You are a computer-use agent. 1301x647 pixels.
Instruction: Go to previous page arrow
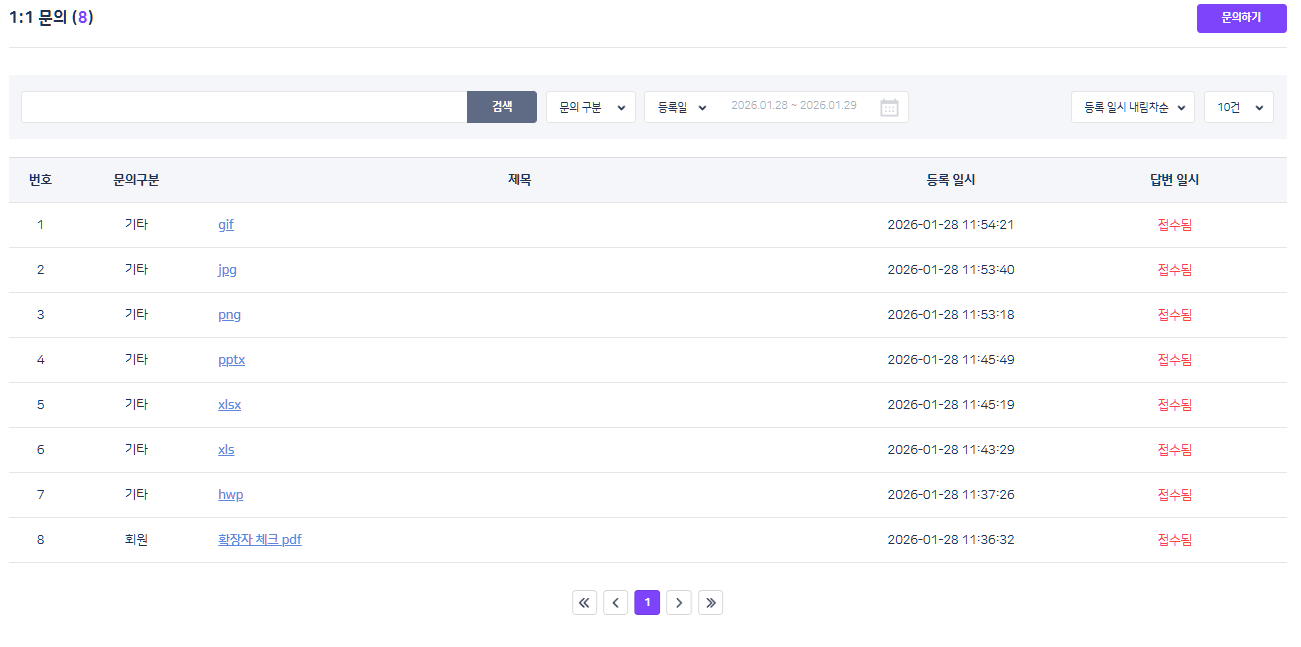pyautogui.click(x=616, y=602)
